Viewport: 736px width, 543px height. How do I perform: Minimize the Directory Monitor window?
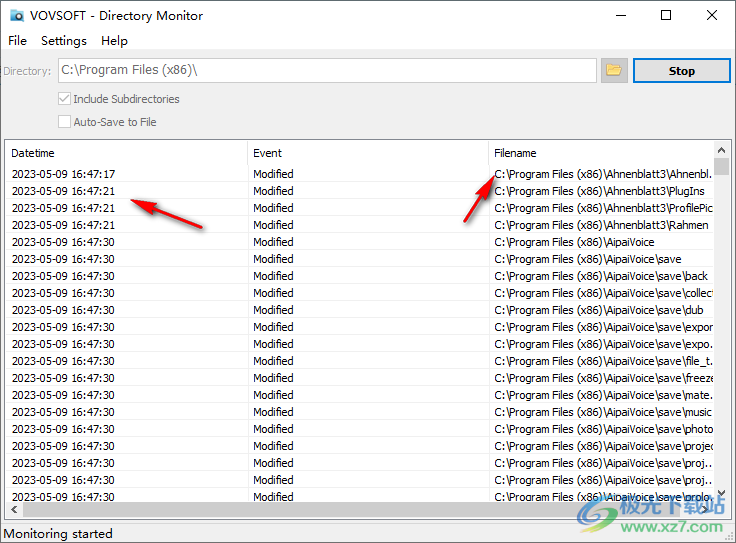[x=621, y=15]
